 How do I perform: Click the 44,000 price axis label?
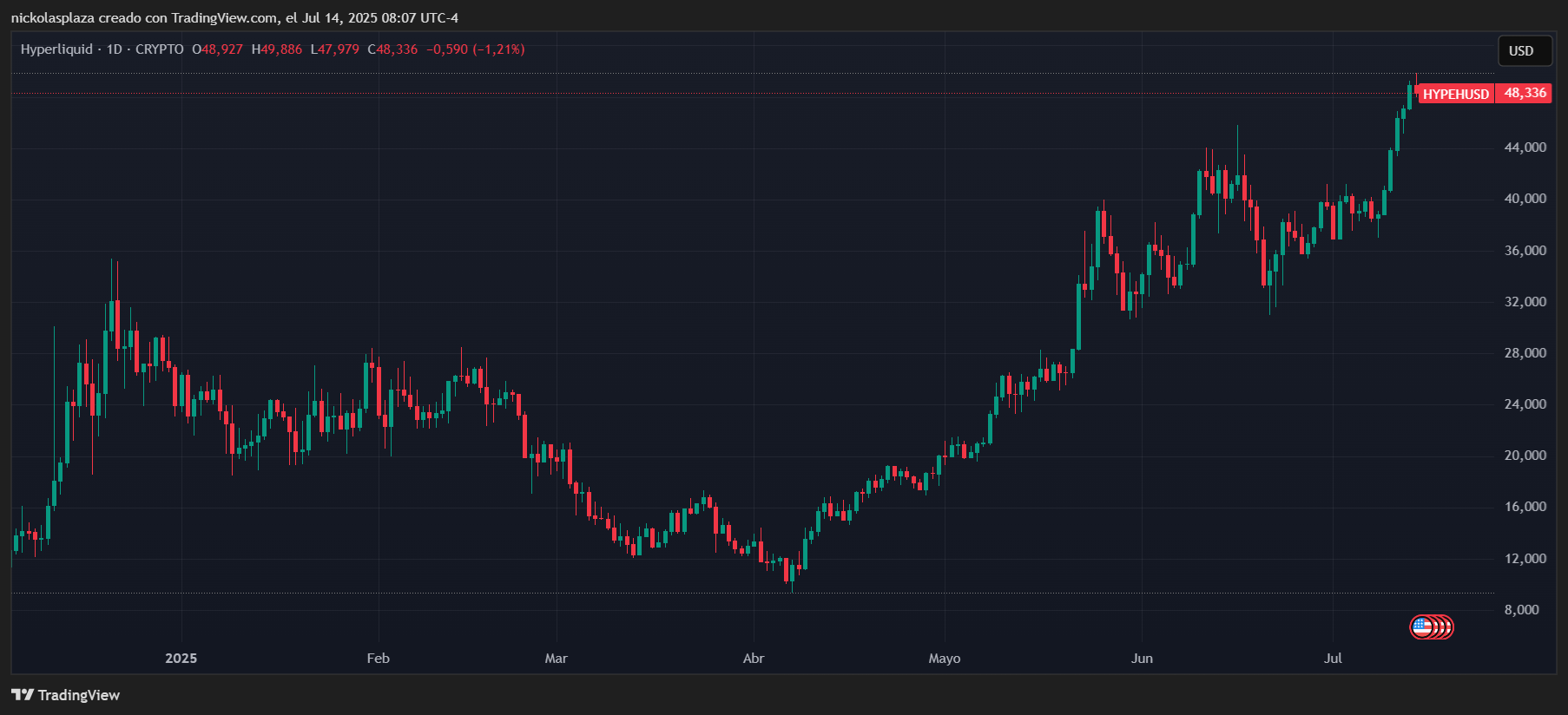pyautogui.click(x=1525, y=148)
